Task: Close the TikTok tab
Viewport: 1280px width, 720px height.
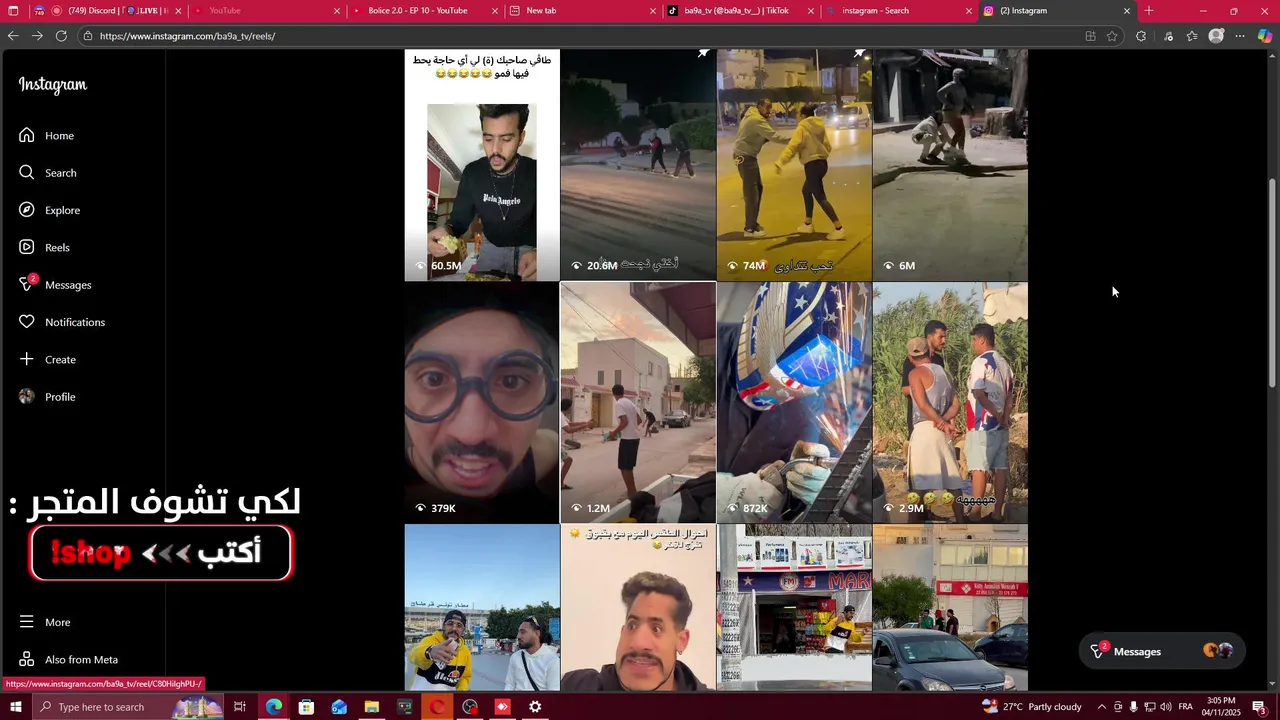Action: point(811,11)
